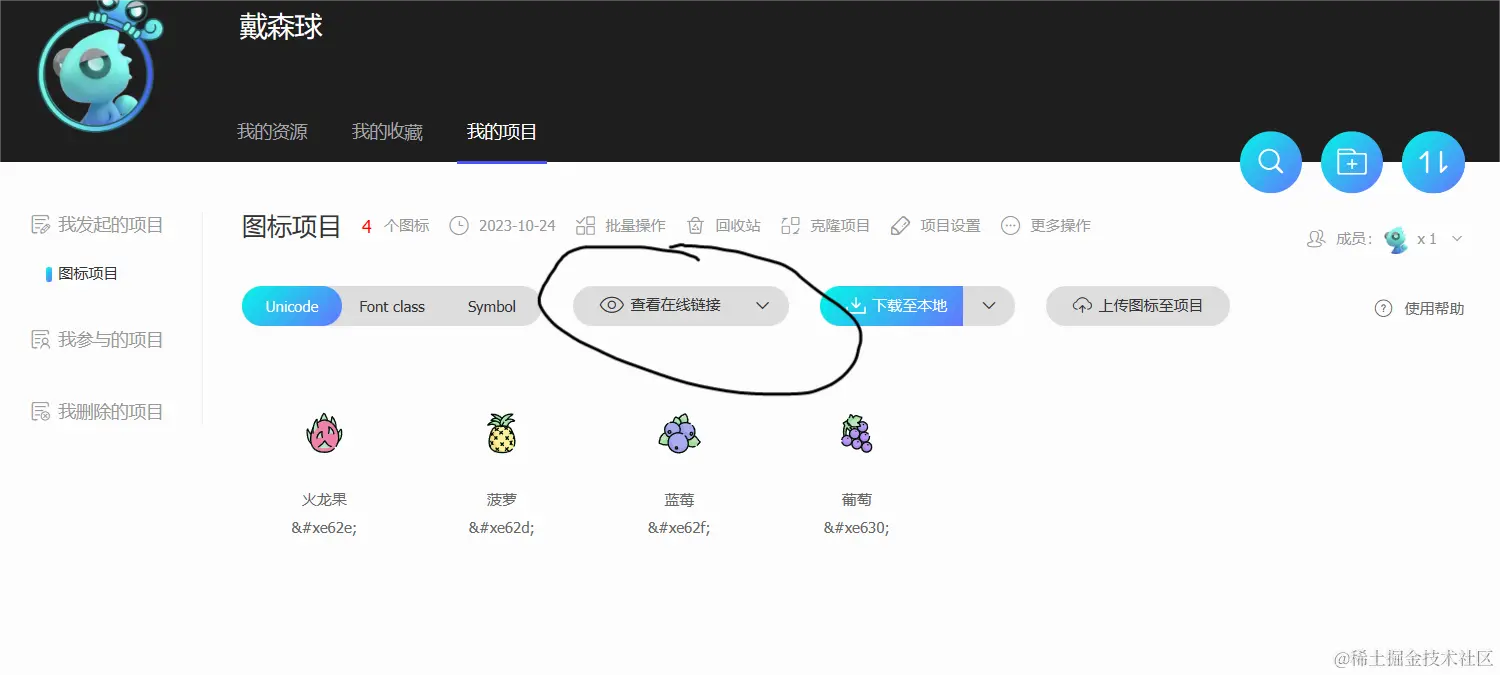This screenshot has width=1500, height=675.
Task: Select the Unicode mode
Action: coord(291,306)
